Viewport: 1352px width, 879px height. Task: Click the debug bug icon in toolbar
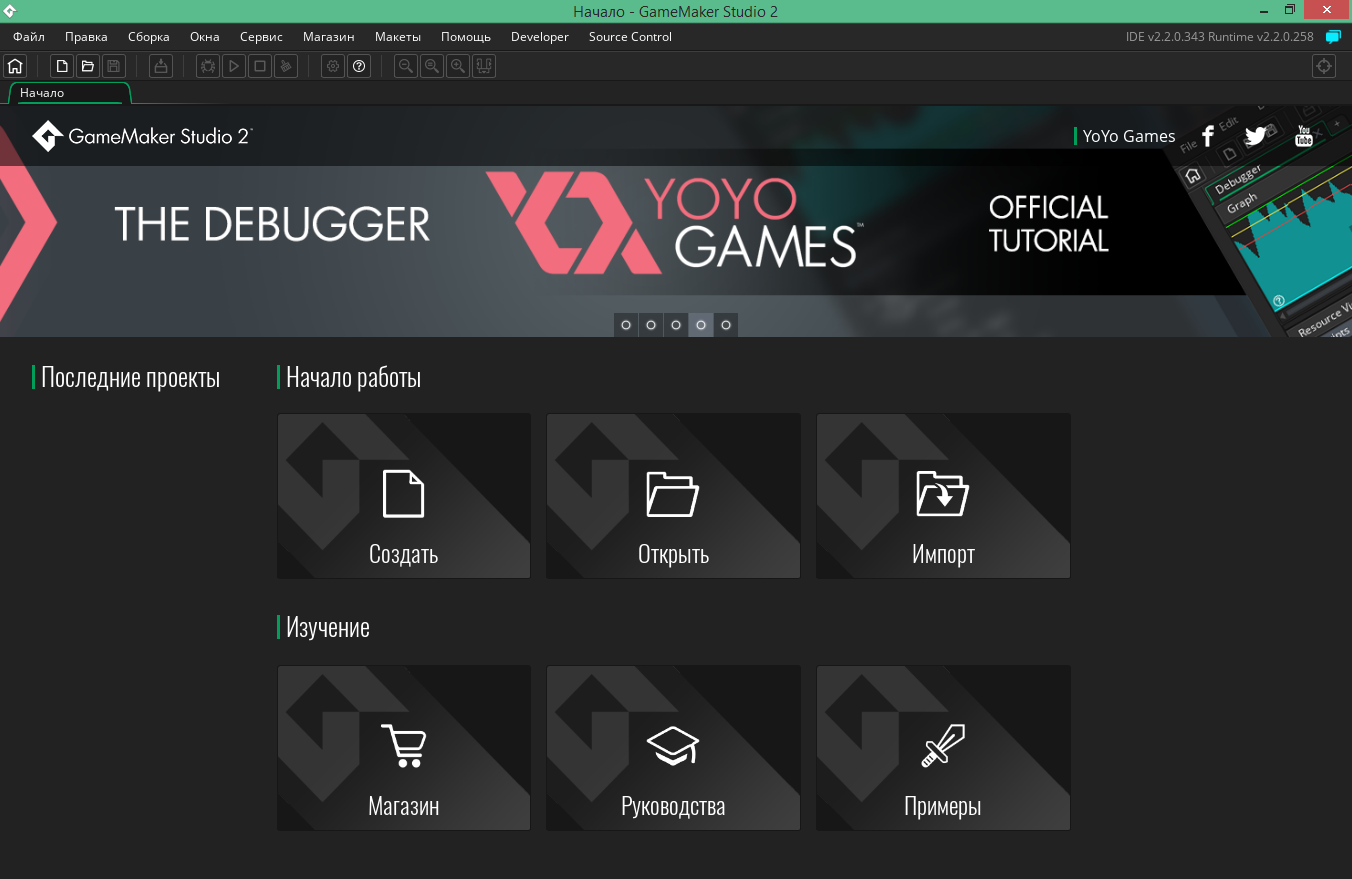pos(208,67)
